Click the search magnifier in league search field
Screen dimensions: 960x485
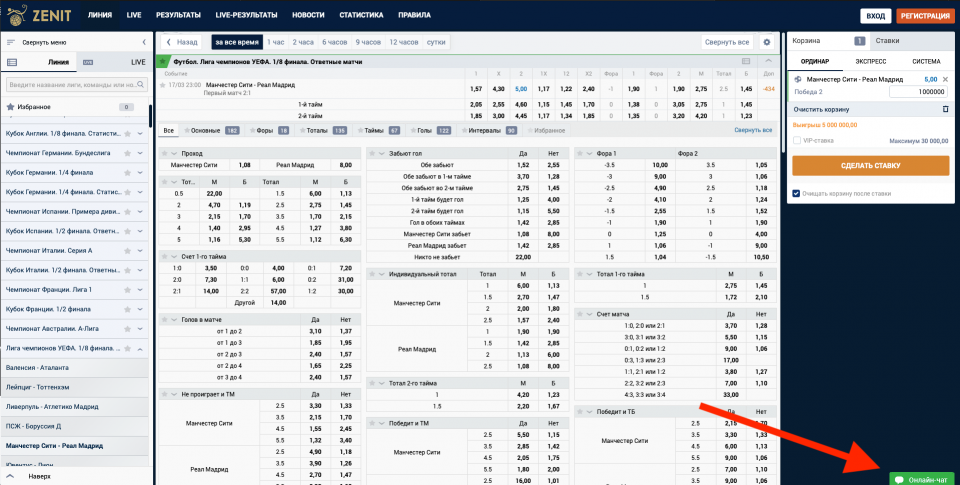click(x=141, y=85)
